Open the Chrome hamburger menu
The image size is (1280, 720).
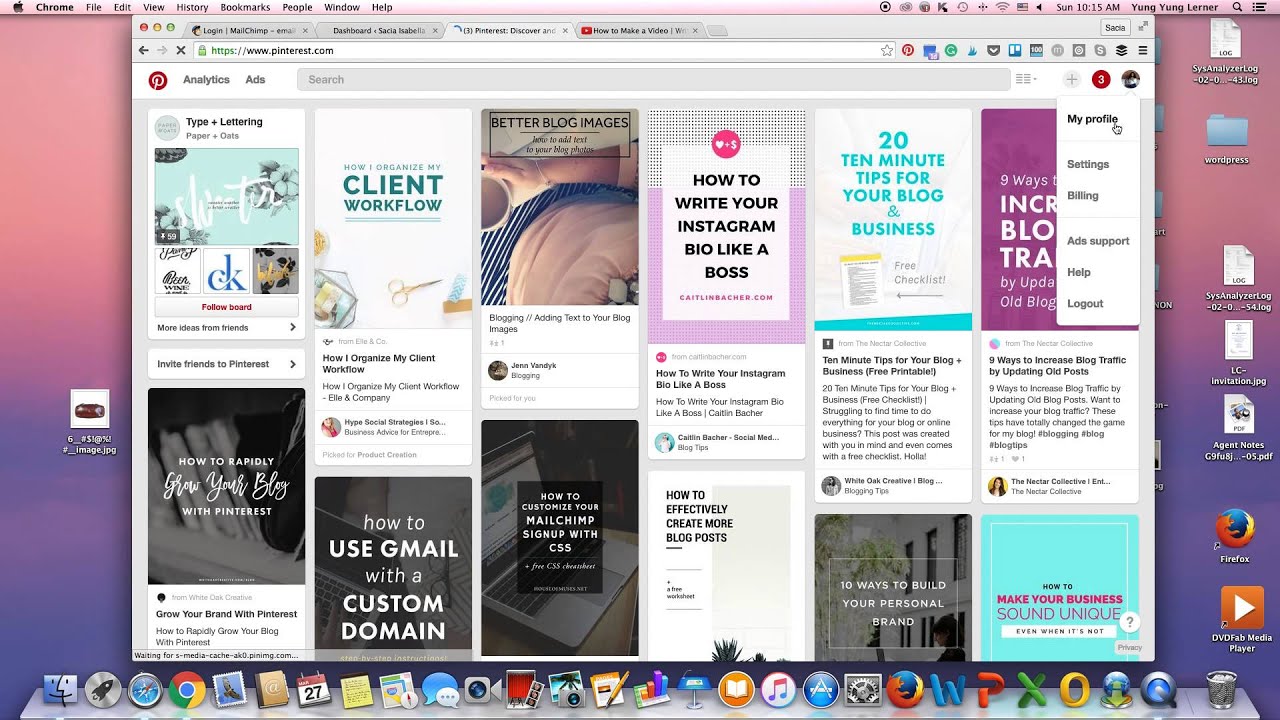click(x=1143, y=50)
